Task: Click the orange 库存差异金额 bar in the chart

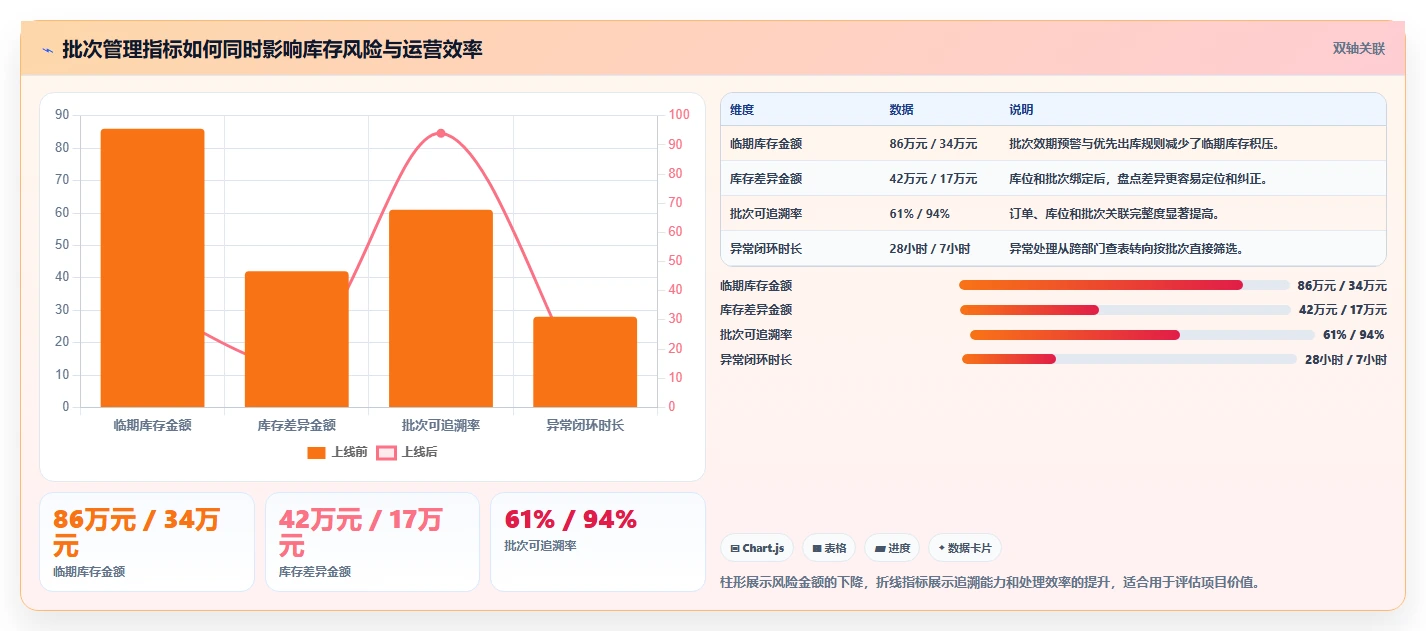Action: [296, 339]
